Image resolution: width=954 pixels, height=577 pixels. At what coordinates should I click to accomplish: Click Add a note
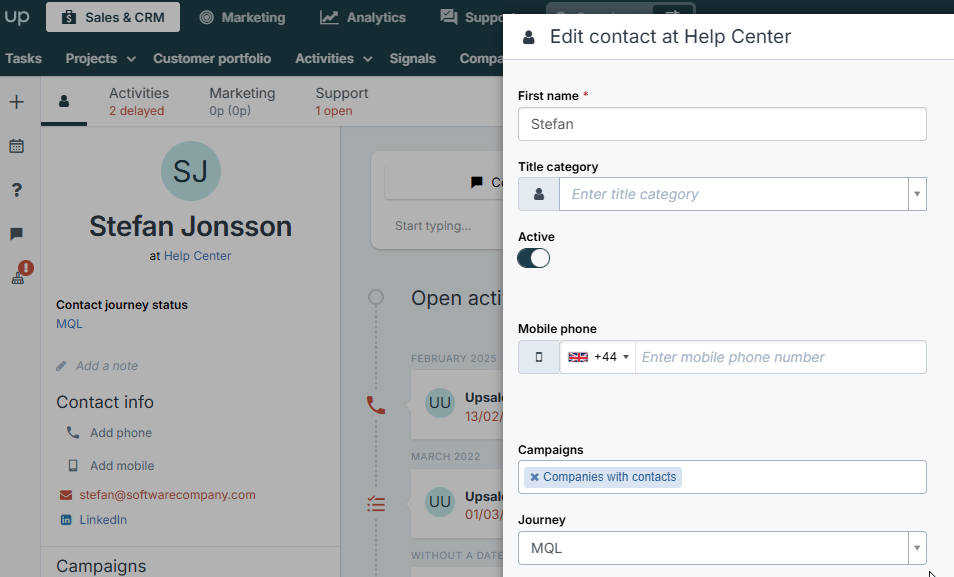[107, 366]
